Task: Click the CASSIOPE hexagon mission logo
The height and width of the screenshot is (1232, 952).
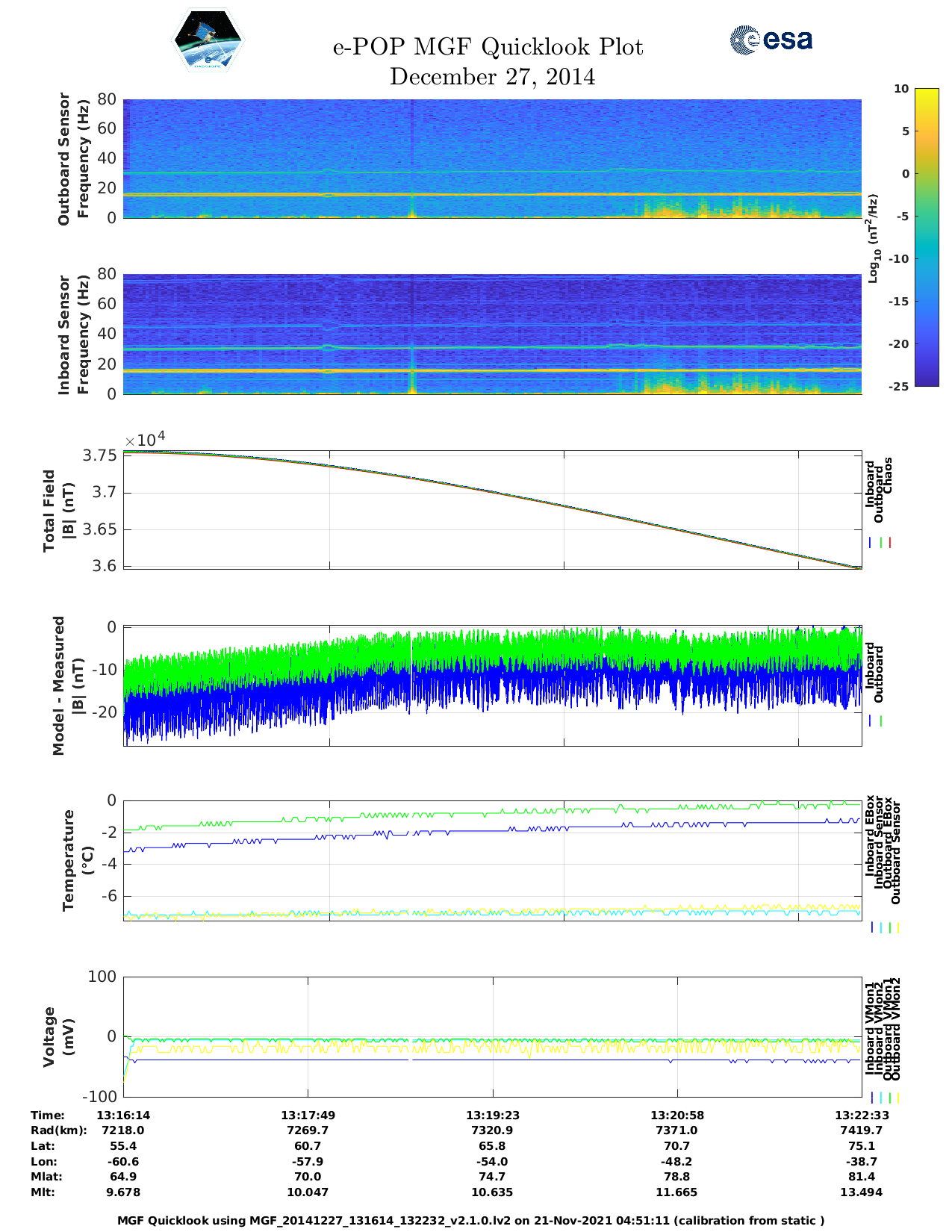Action: [x=208, y=40]
